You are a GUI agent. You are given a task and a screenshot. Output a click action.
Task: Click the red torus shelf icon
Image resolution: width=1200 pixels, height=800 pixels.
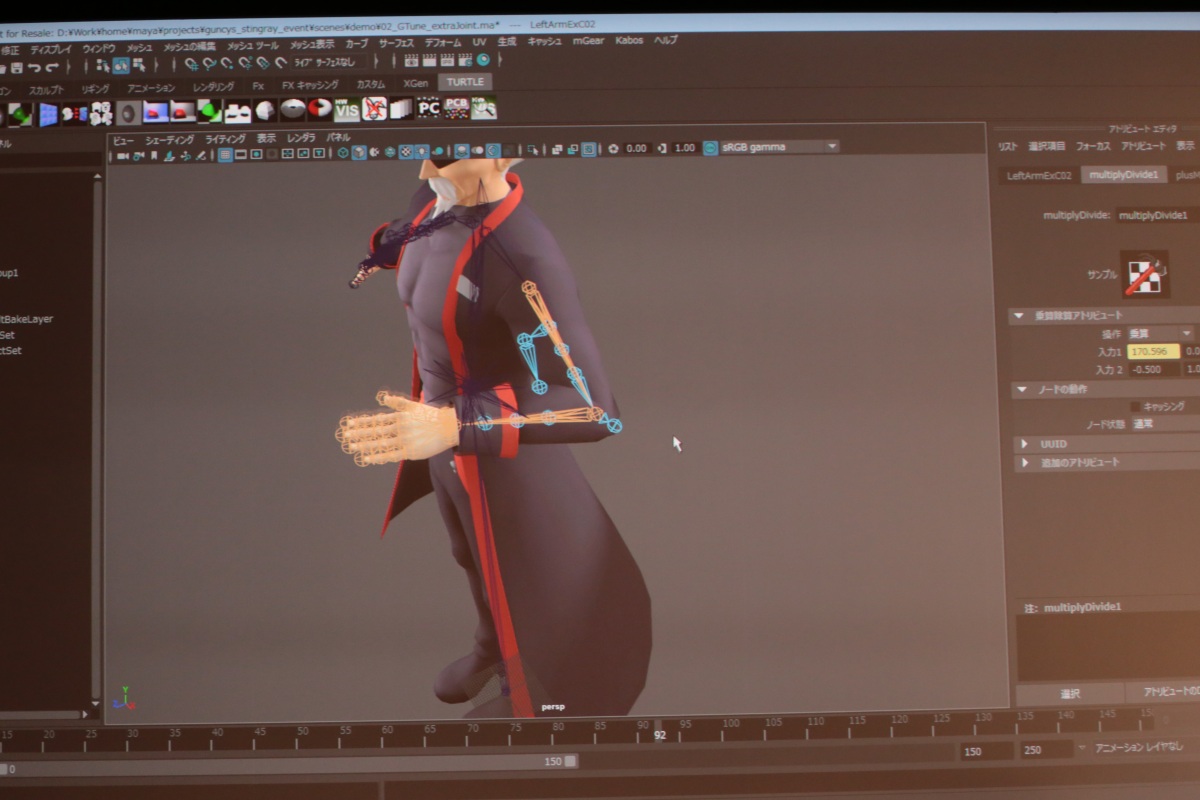click(x=319, y=108)
